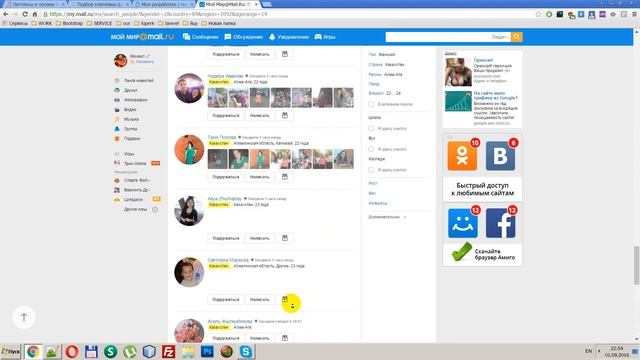
Task: Open Друзья in the left sidebar
Action: point(126,90)
